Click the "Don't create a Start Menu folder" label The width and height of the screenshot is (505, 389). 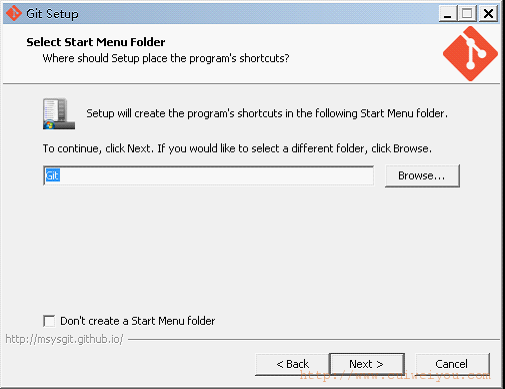[137, 321]
